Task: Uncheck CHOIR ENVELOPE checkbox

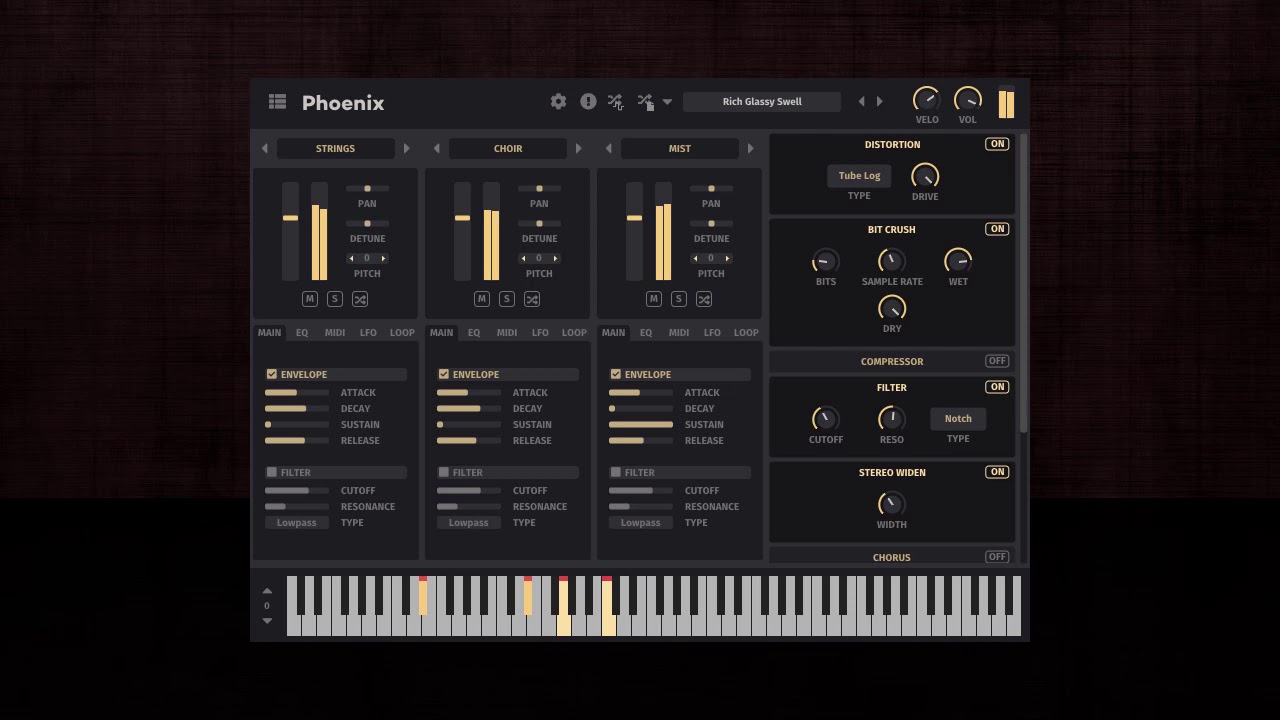Action: tap(443, 374)
